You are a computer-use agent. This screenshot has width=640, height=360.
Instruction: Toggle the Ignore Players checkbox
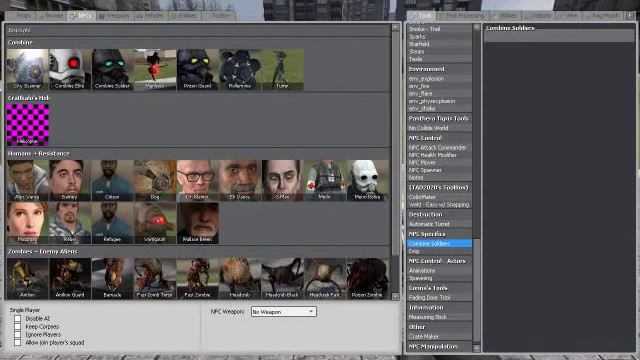[x=18, y=335]
